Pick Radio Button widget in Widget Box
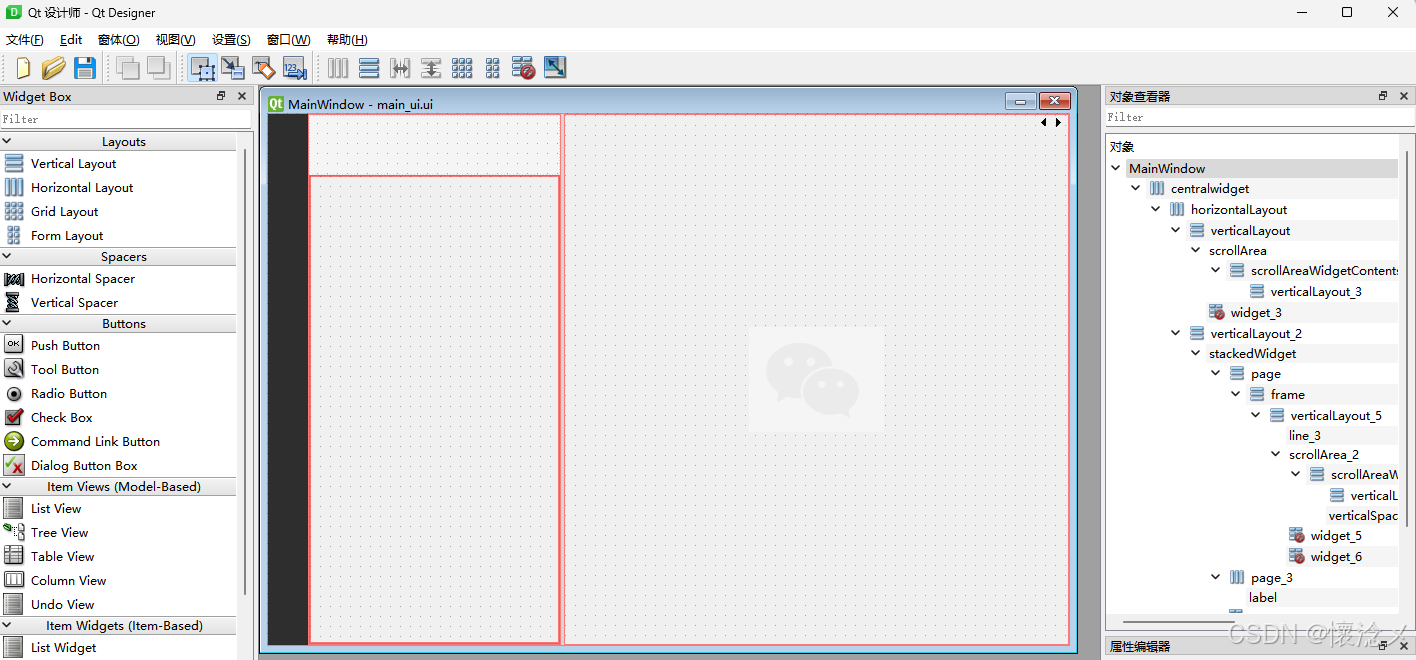The height and width of the screenshot is (660, 1416). pos(69,393)
